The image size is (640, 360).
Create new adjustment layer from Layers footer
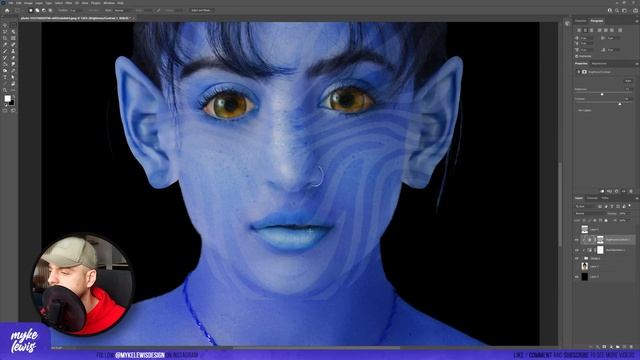click(611, 347)
